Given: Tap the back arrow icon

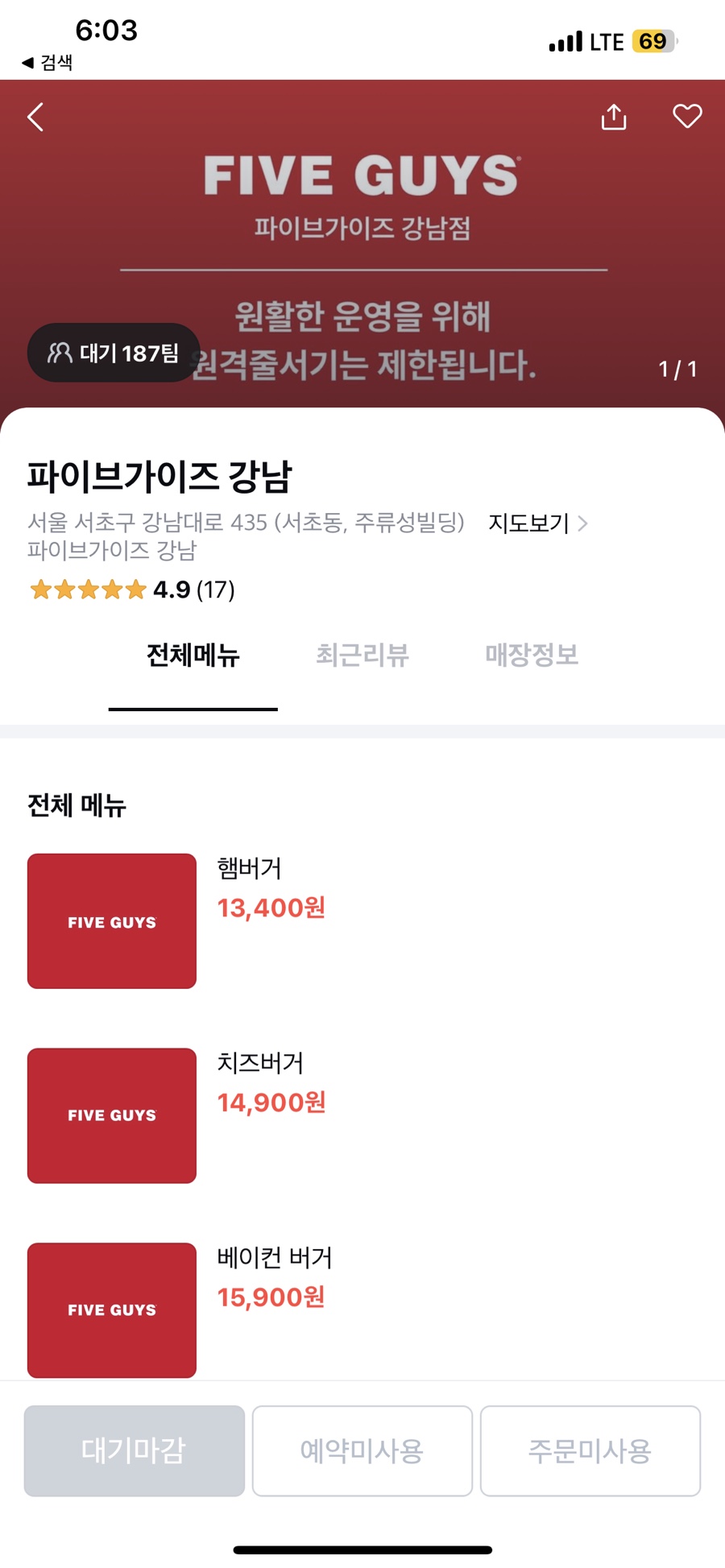Looking at the screenshot, I should 35,118.
